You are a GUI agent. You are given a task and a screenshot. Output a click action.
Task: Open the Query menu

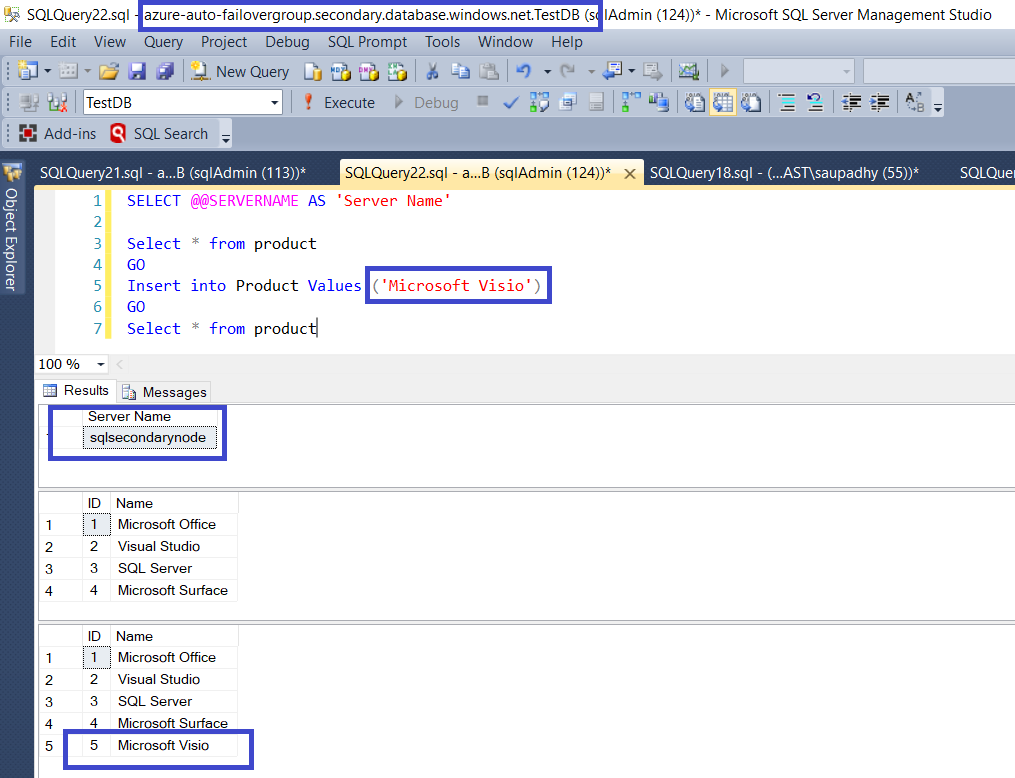[163, 41]
